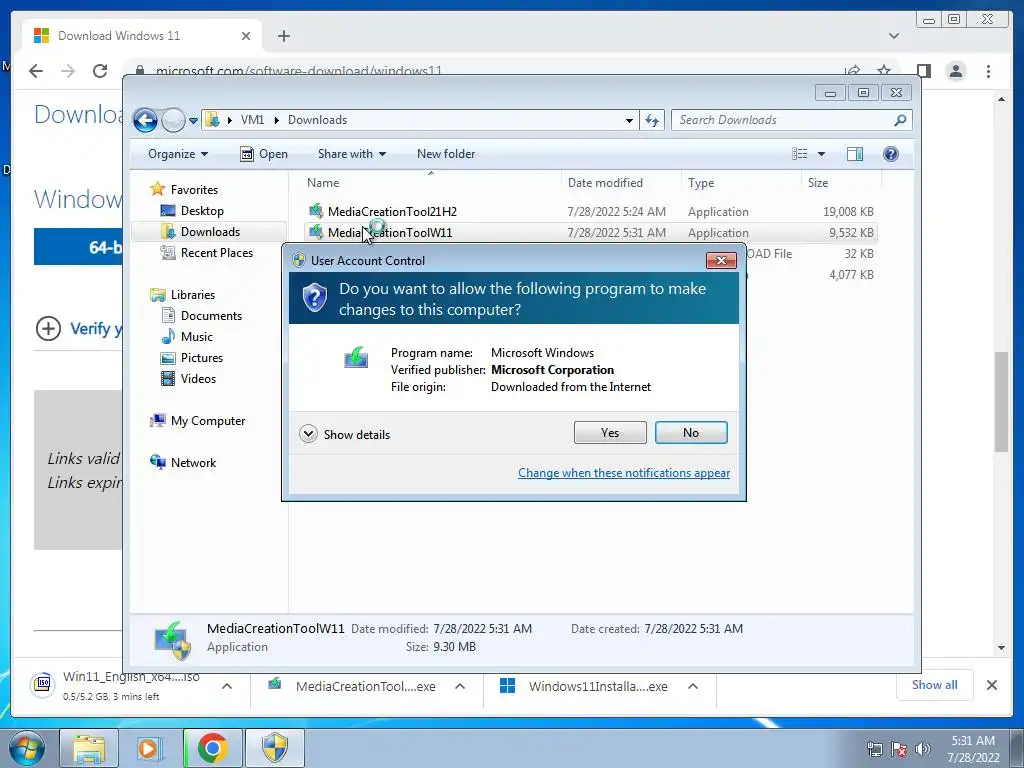This screenshot has height=768, width=1024.
Task: Open Chrome side panel icon
Action: (x=923, y=71)
